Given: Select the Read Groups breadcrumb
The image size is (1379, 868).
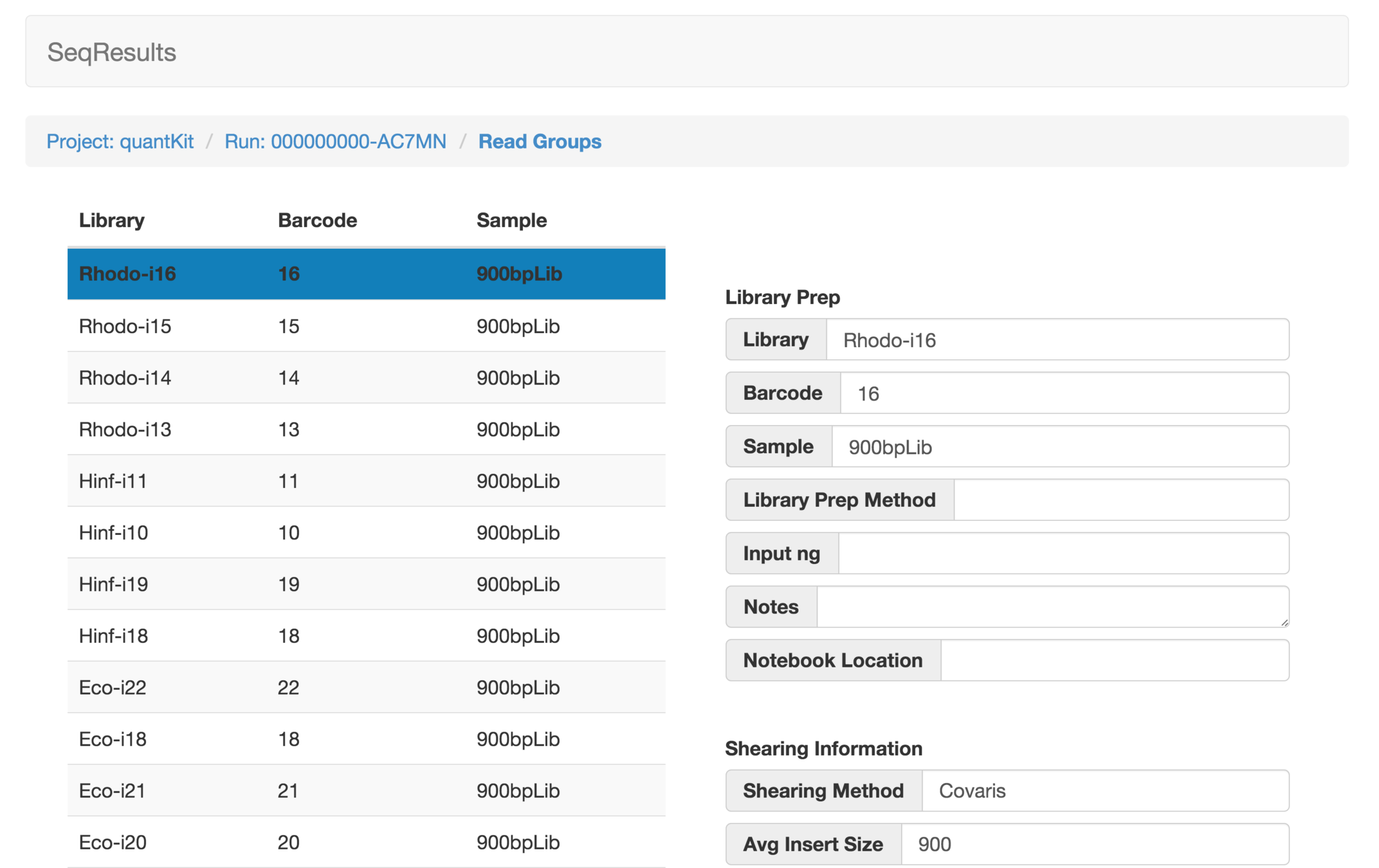Looking at the screenshot, I should point(539,141).
